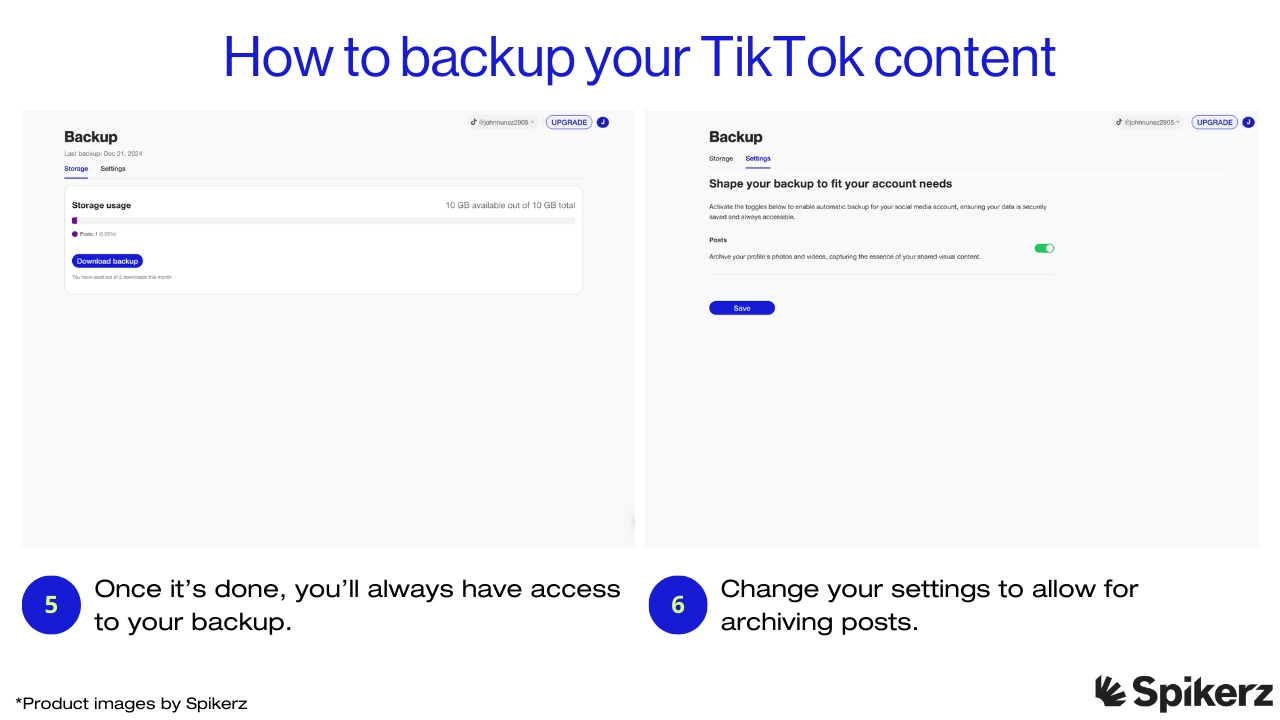The height and width of the screenshot is (720, 1280).
Task: Select the step 5 numbered badge
Action: pos(51,605)
